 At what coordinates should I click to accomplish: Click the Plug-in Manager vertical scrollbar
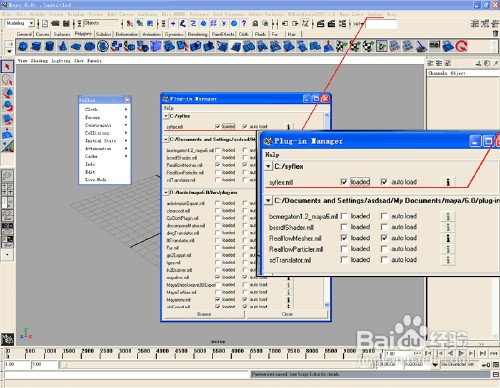tap(326, 209)
